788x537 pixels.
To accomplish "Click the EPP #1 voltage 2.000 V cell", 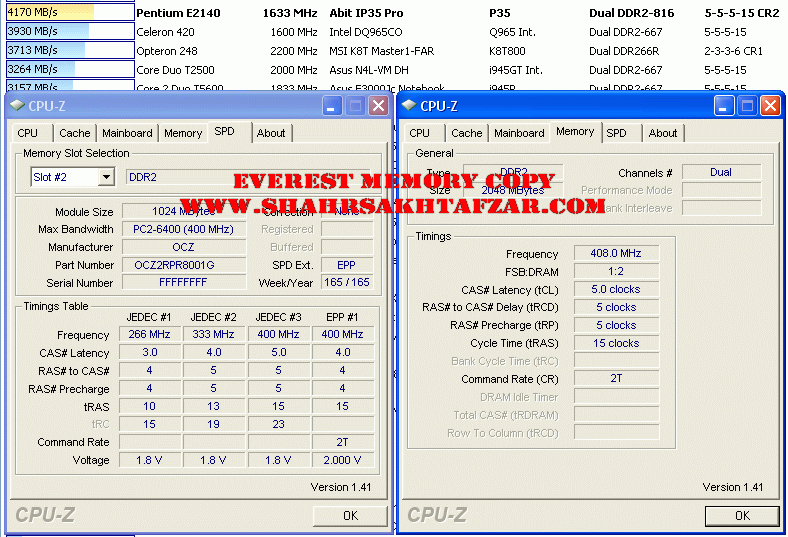I will pos(342,460).
